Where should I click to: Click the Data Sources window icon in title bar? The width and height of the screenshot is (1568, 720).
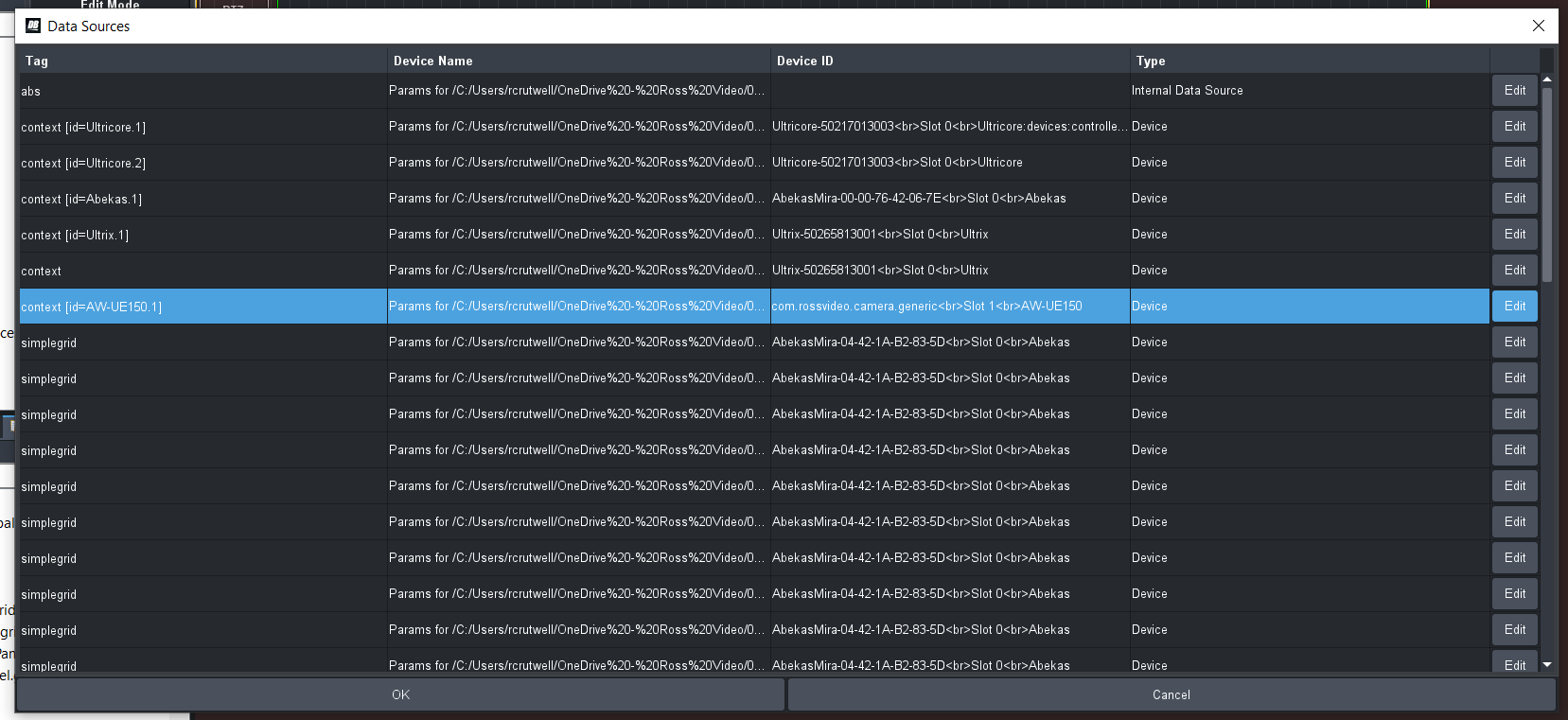click(x=33, y=26)
